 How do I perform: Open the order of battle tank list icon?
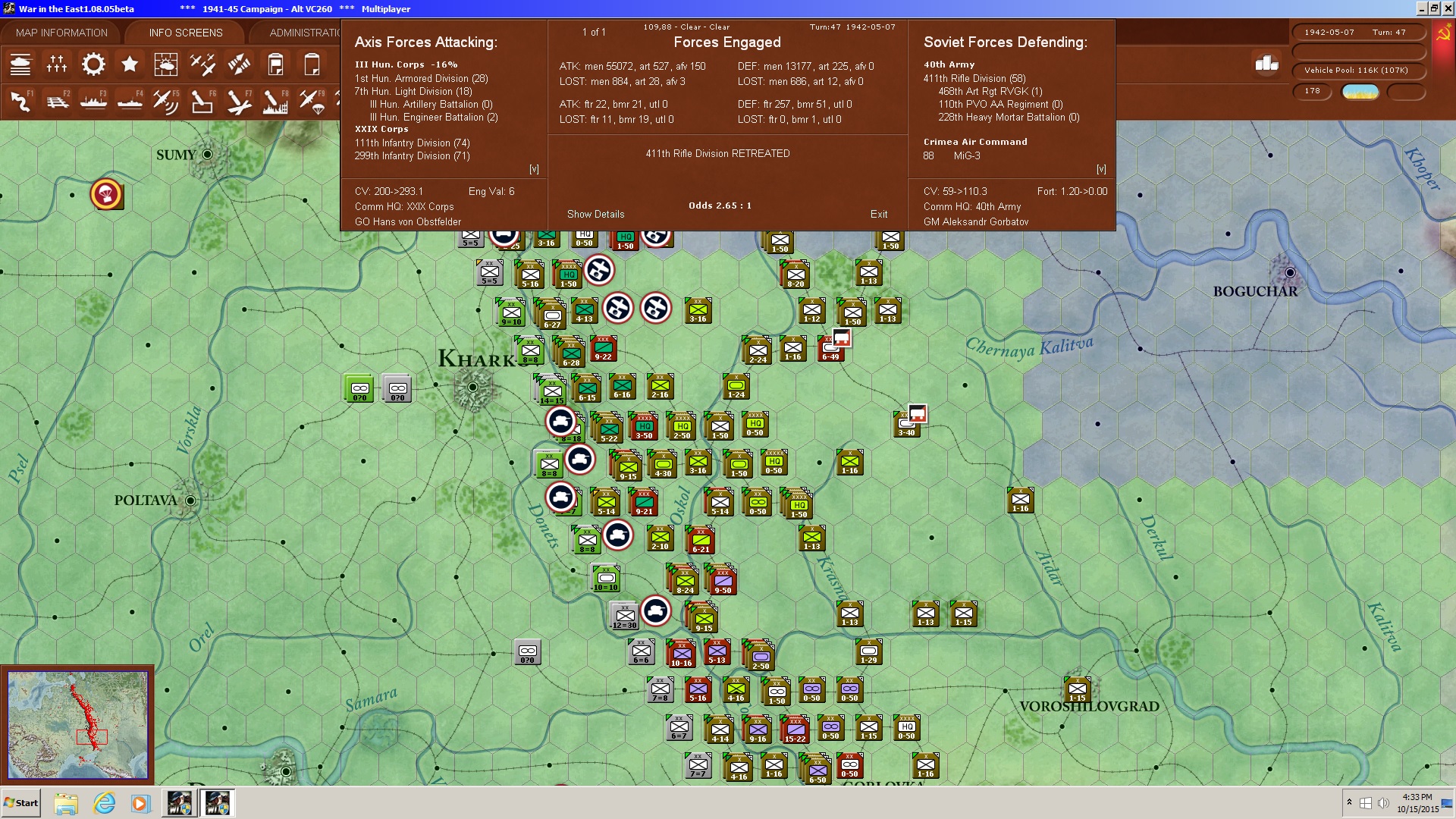pos(20,64)
